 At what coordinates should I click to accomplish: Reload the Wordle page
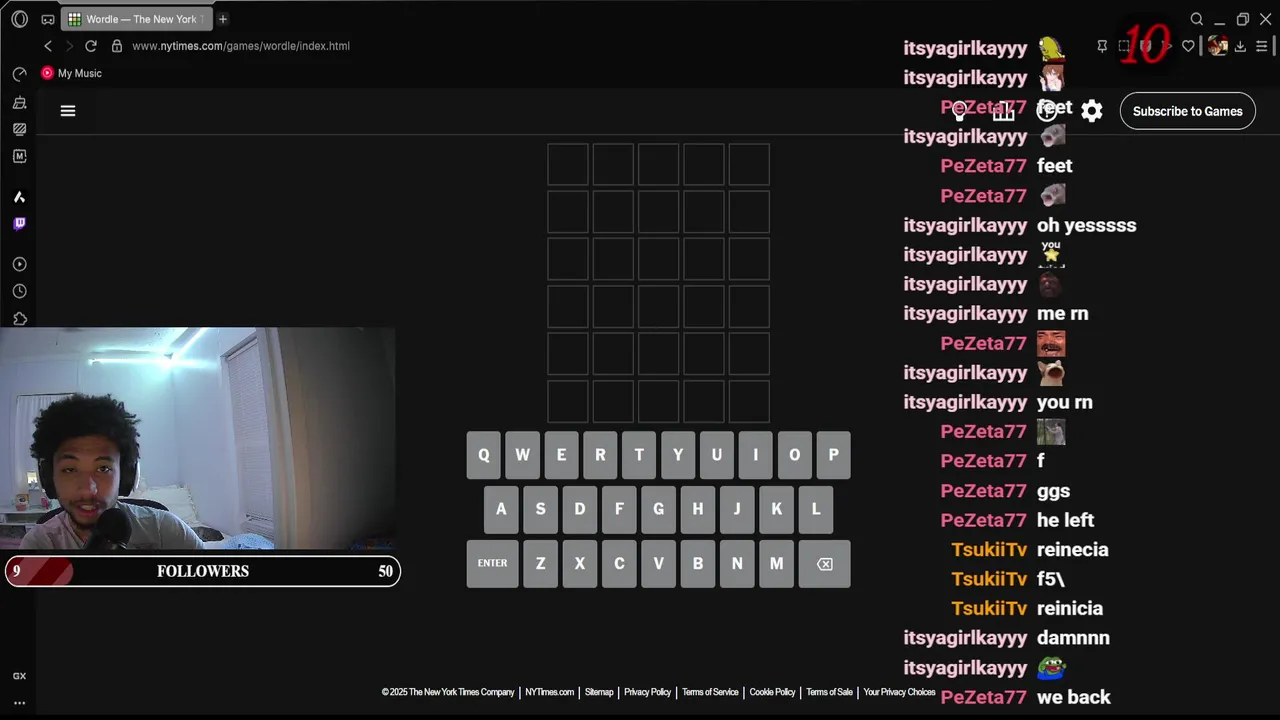(91, 46)
